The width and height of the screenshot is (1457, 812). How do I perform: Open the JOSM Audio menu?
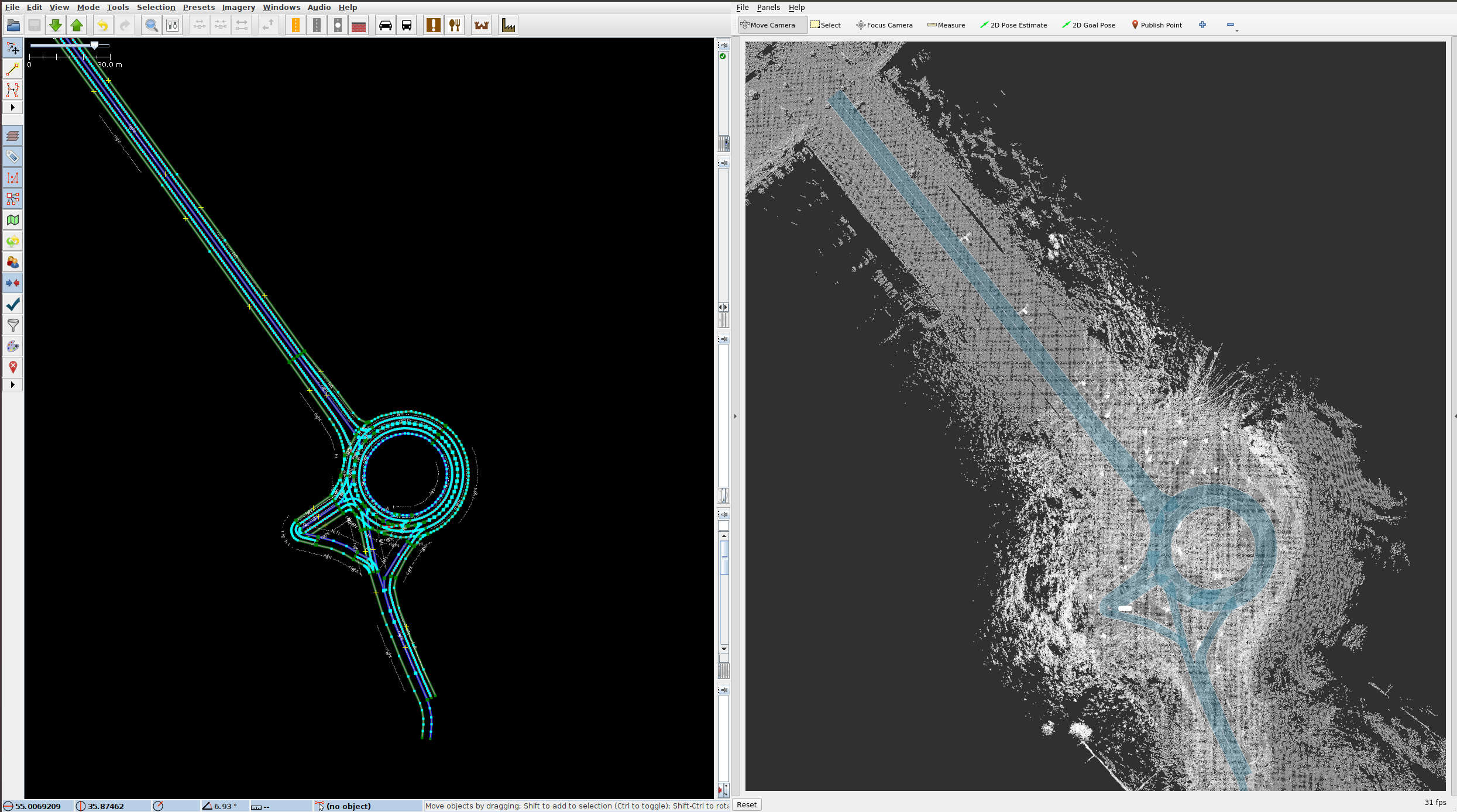click(x=319, y=7)
